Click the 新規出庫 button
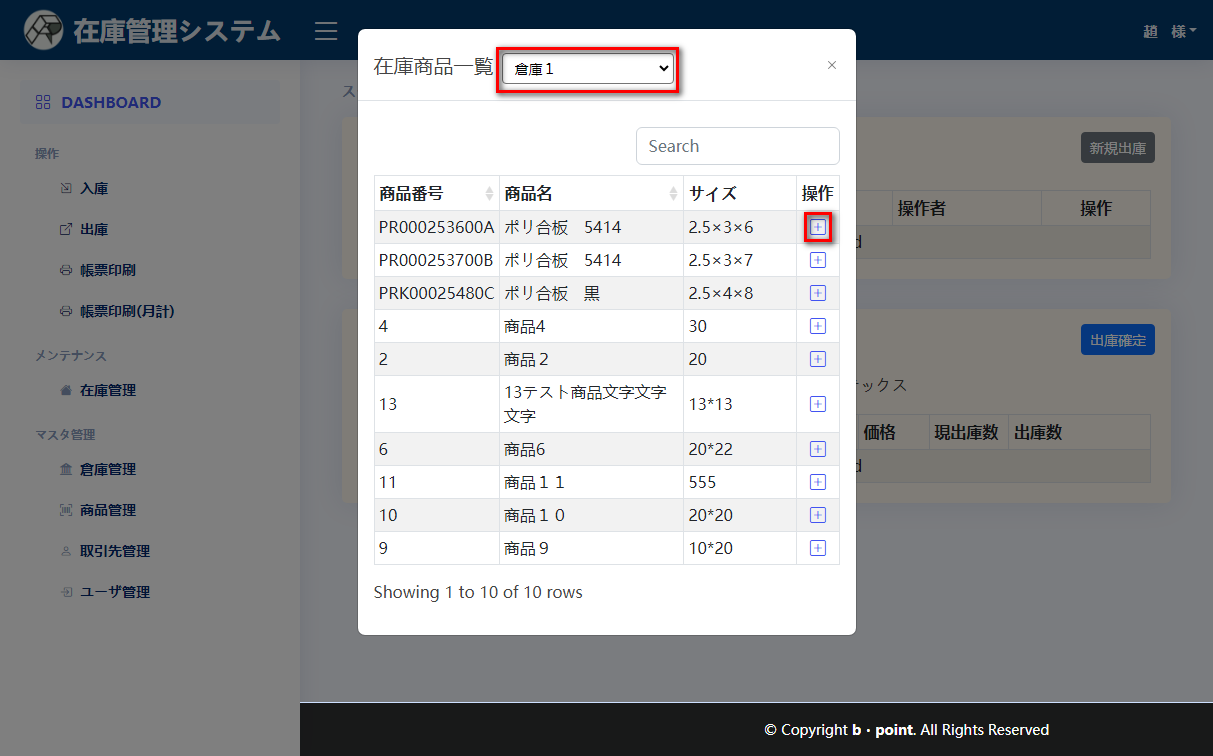 click(x=1117, y=148)
